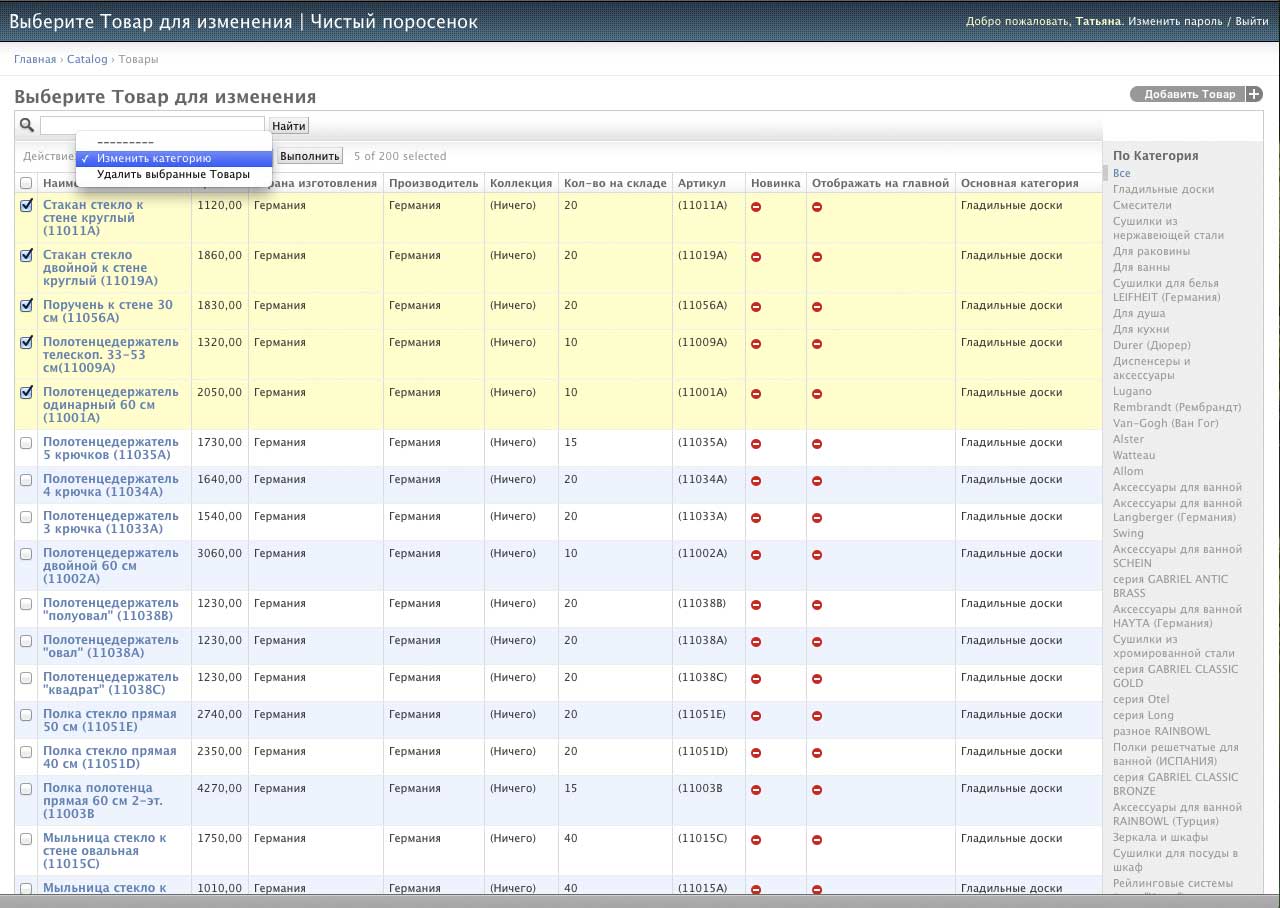Screen dimensions: 1280x908
Task: Open product Полотенцедержатель двойной 60 см
Action: coord(111,566)
